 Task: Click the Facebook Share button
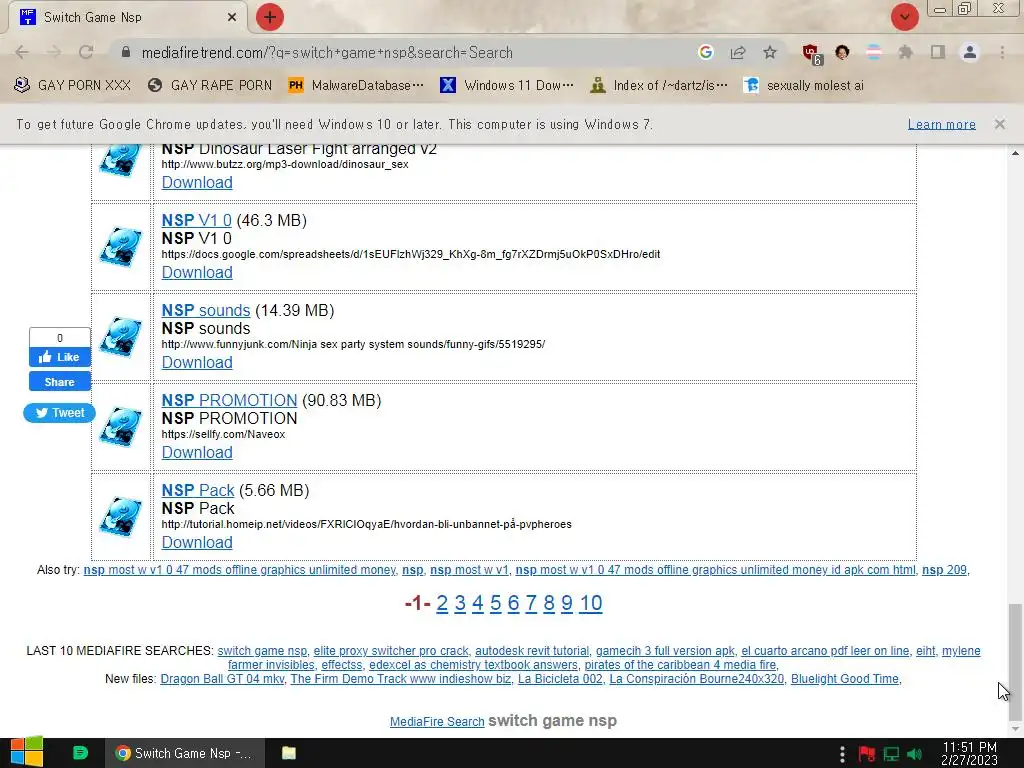[x=59, y=382]
